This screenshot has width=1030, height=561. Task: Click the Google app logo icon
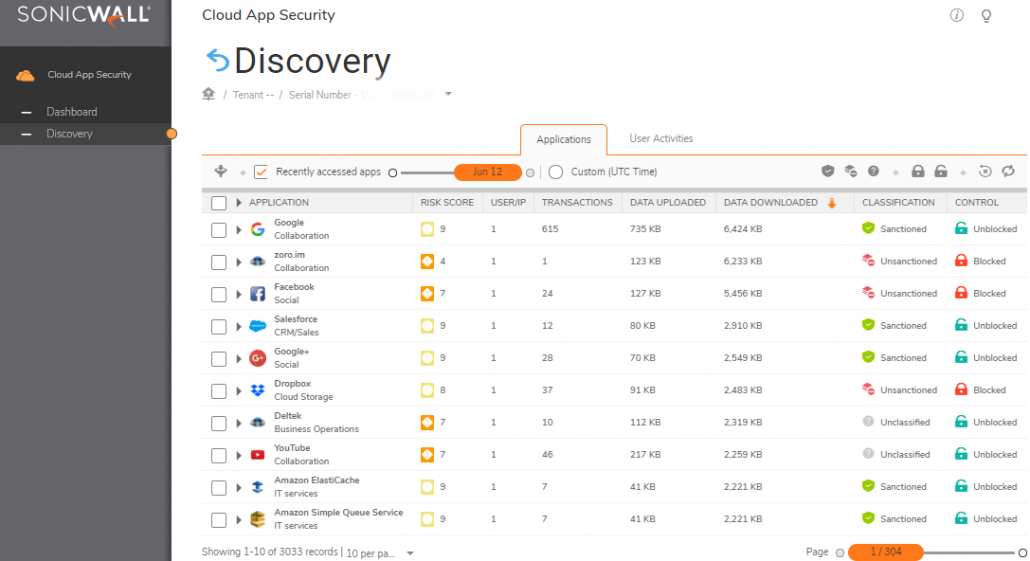pos(258,229)
